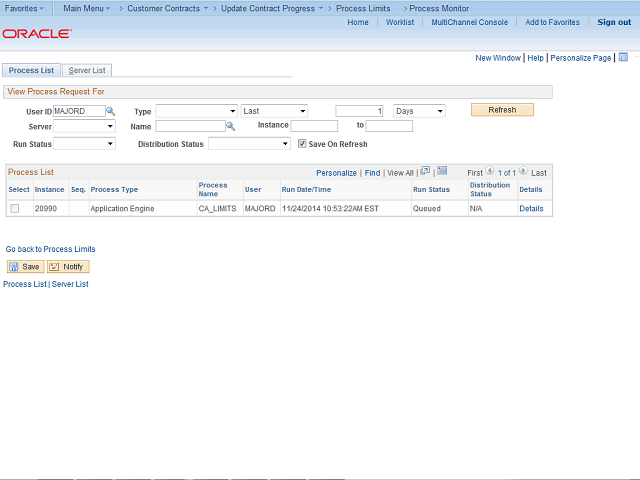Click the Oracle logo
This screenshot has height=480, width=640.
[37, 33]
